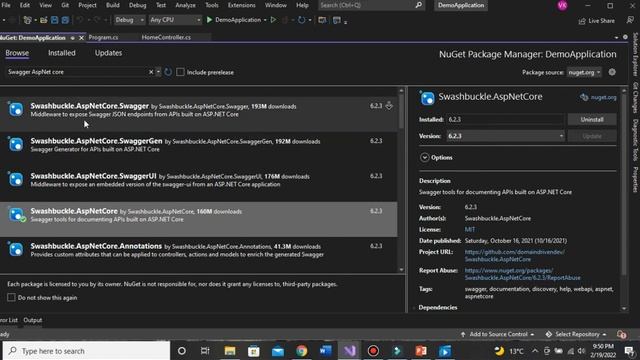Image resolution: width=640 pixels, height=360 pixels.
Task: Open the Git menu
Action: point(65,5)
